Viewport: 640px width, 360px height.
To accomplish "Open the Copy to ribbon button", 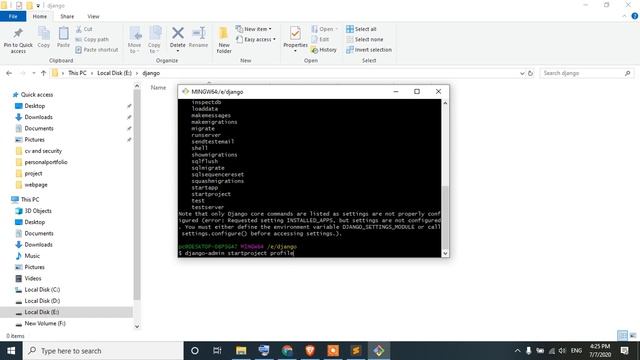I will point(154,40).
